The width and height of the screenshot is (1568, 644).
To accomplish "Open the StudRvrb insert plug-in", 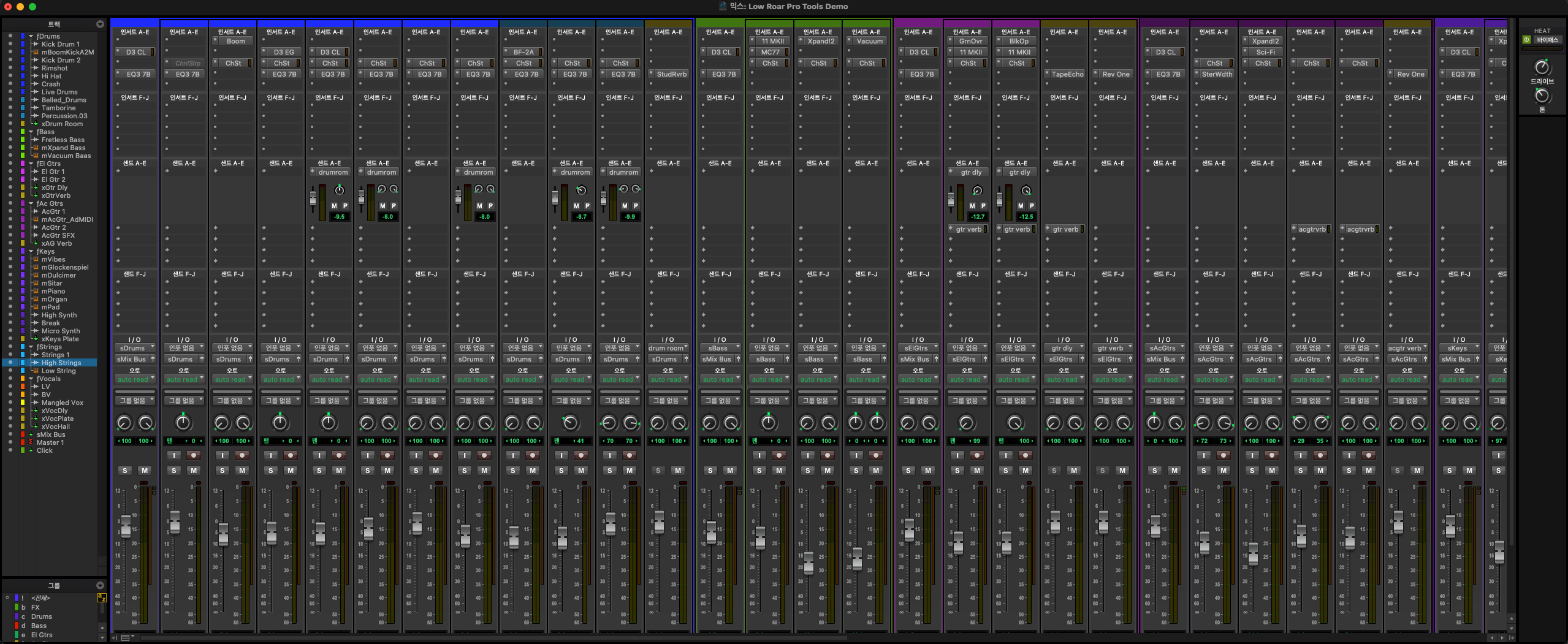I will pyautogui.click(x=672, y=74).
